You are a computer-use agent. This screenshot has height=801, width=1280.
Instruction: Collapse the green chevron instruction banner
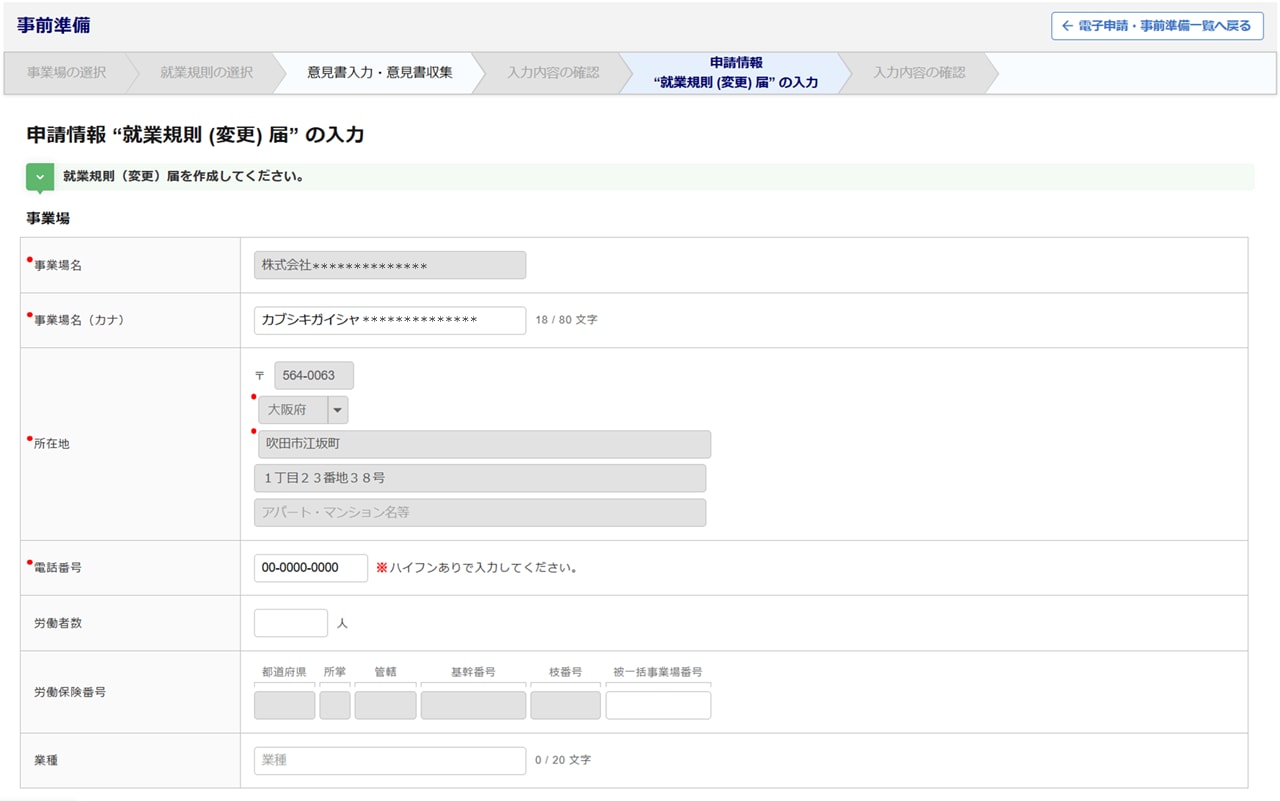coord(39,177)
